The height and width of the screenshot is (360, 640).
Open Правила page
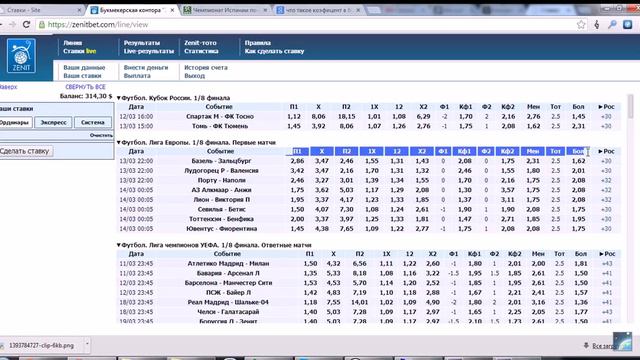point(258,43)
